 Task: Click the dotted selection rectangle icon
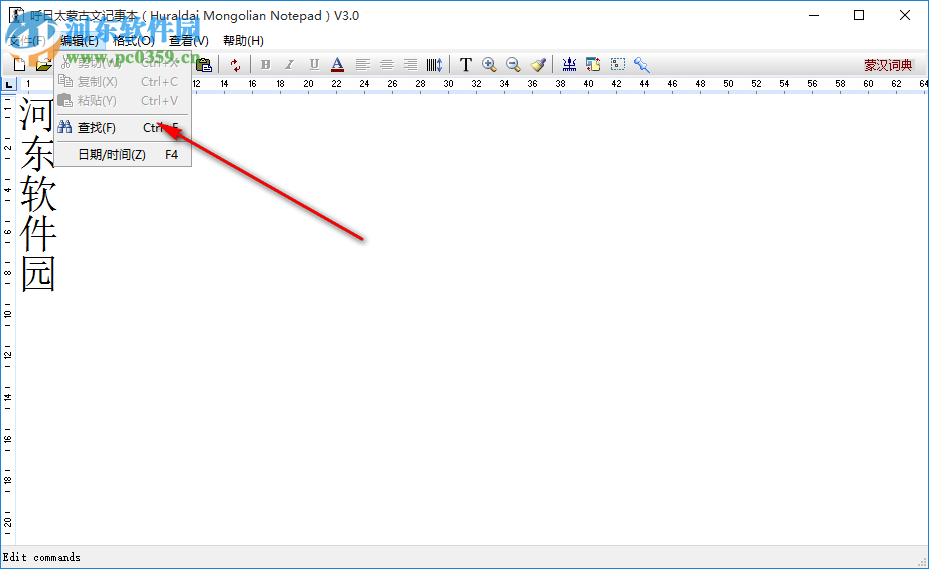pos(618,65)
